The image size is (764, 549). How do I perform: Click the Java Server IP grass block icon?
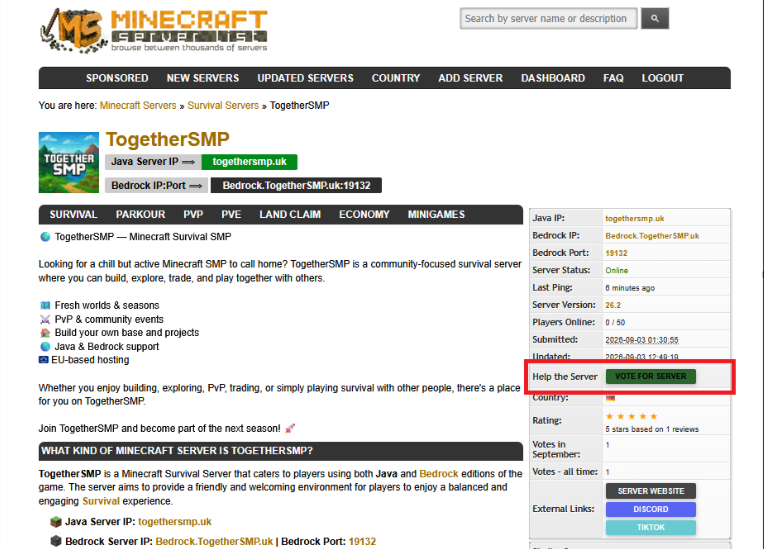coord(56,522)
